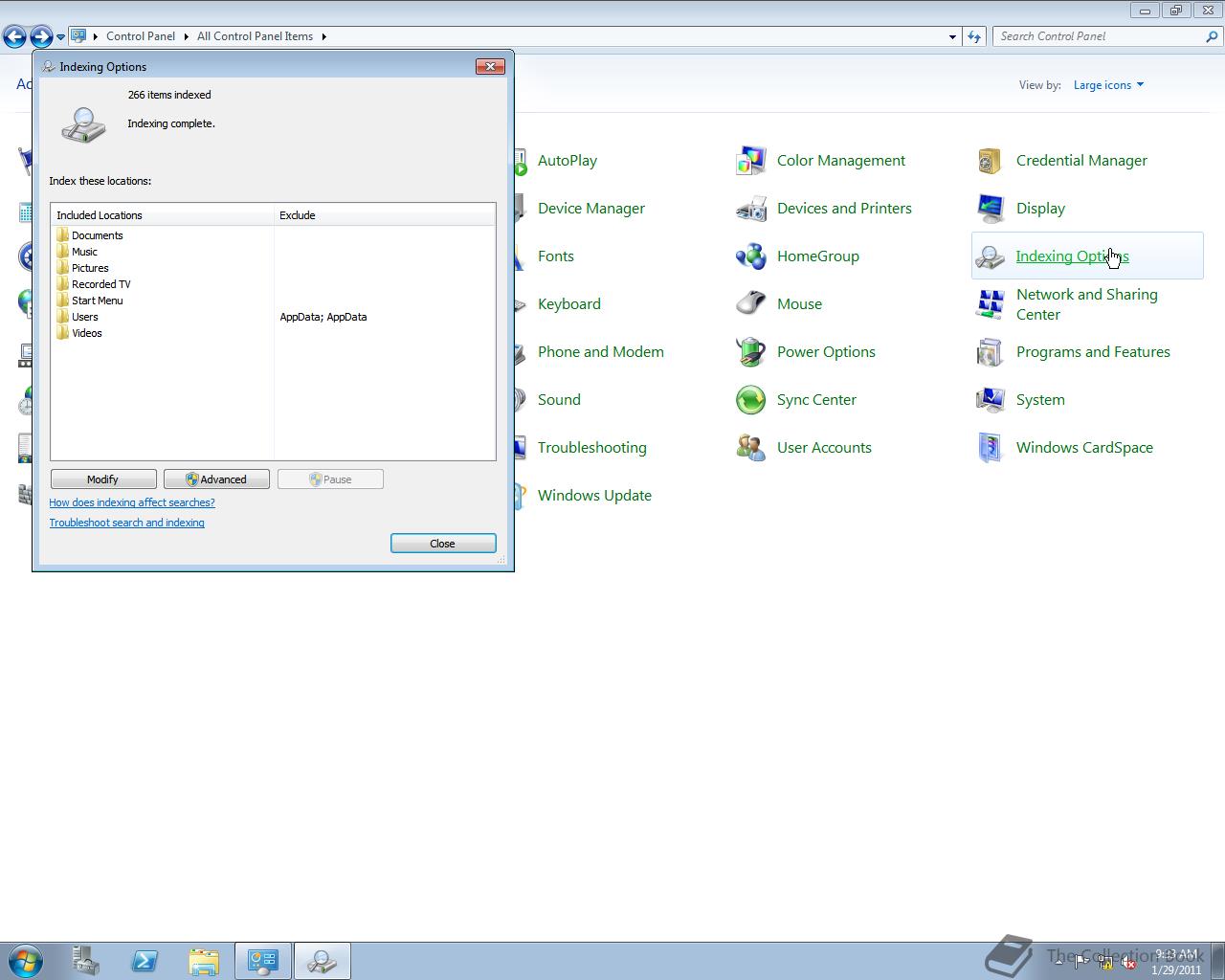
Task: Open the Device Manager link
Action: 591,209
